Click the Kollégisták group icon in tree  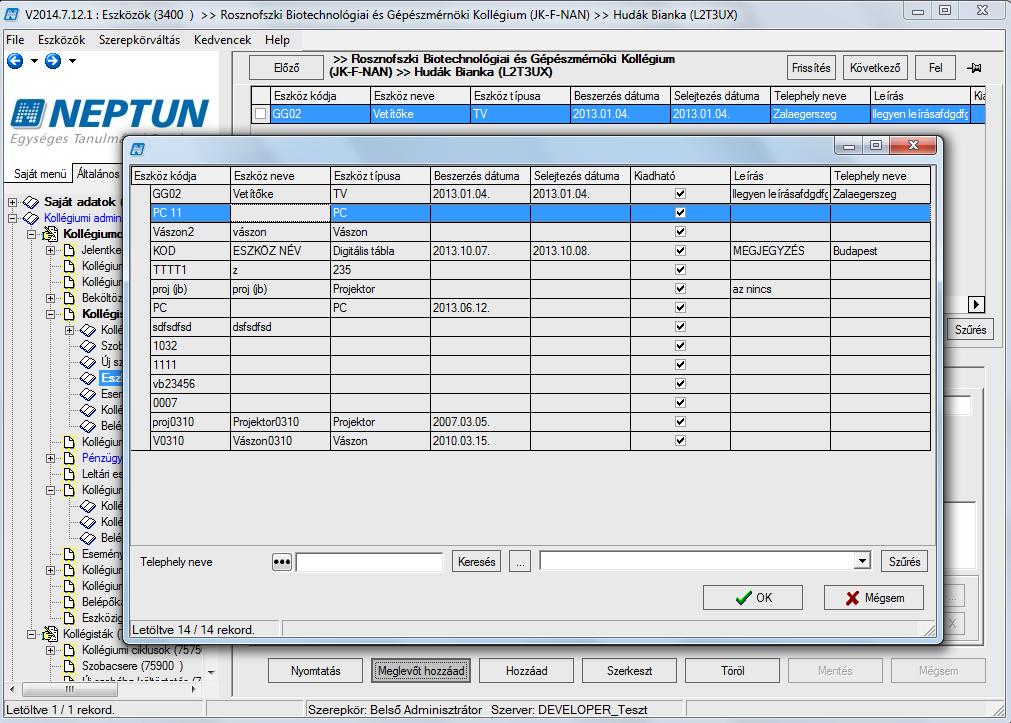(50, 634)
